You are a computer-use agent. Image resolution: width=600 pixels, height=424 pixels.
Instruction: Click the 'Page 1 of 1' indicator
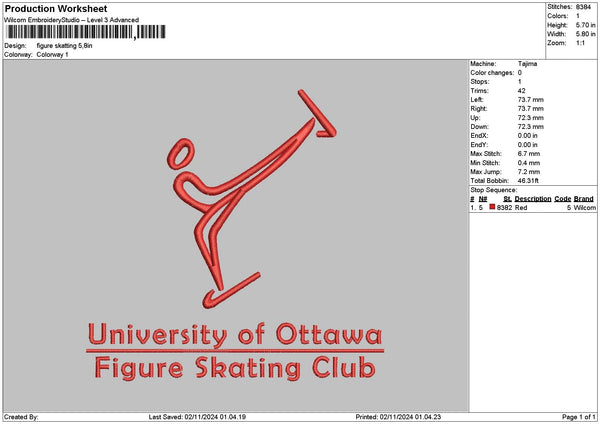tap(579, 417)
